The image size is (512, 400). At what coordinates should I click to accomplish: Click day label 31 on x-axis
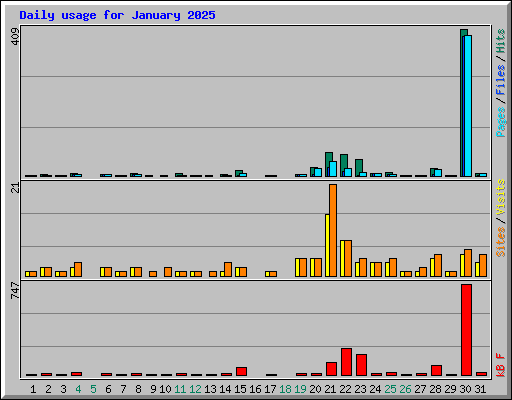tap(480, 389)
